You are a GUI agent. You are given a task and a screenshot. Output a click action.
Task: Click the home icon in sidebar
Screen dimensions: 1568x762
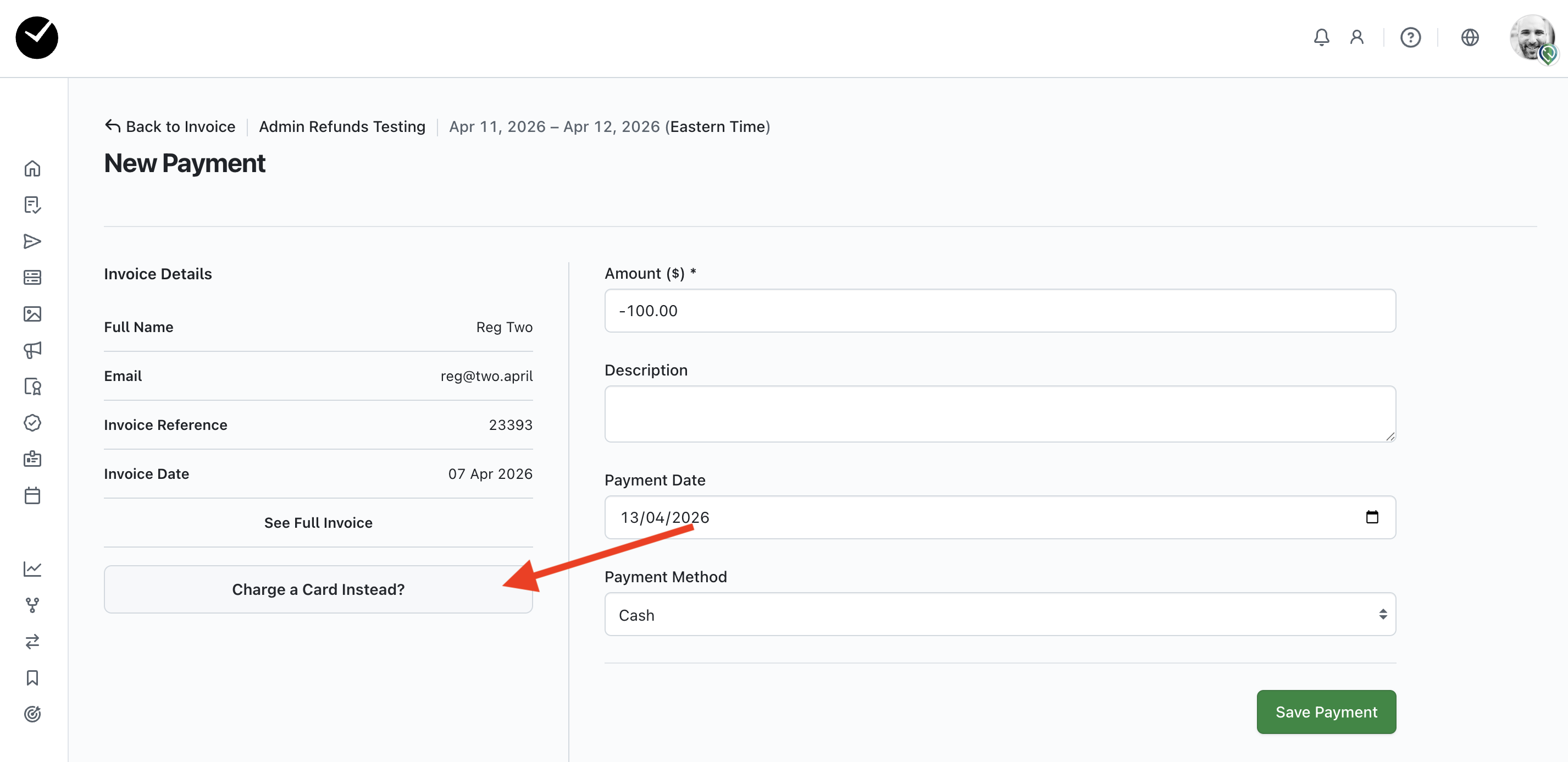32,168
